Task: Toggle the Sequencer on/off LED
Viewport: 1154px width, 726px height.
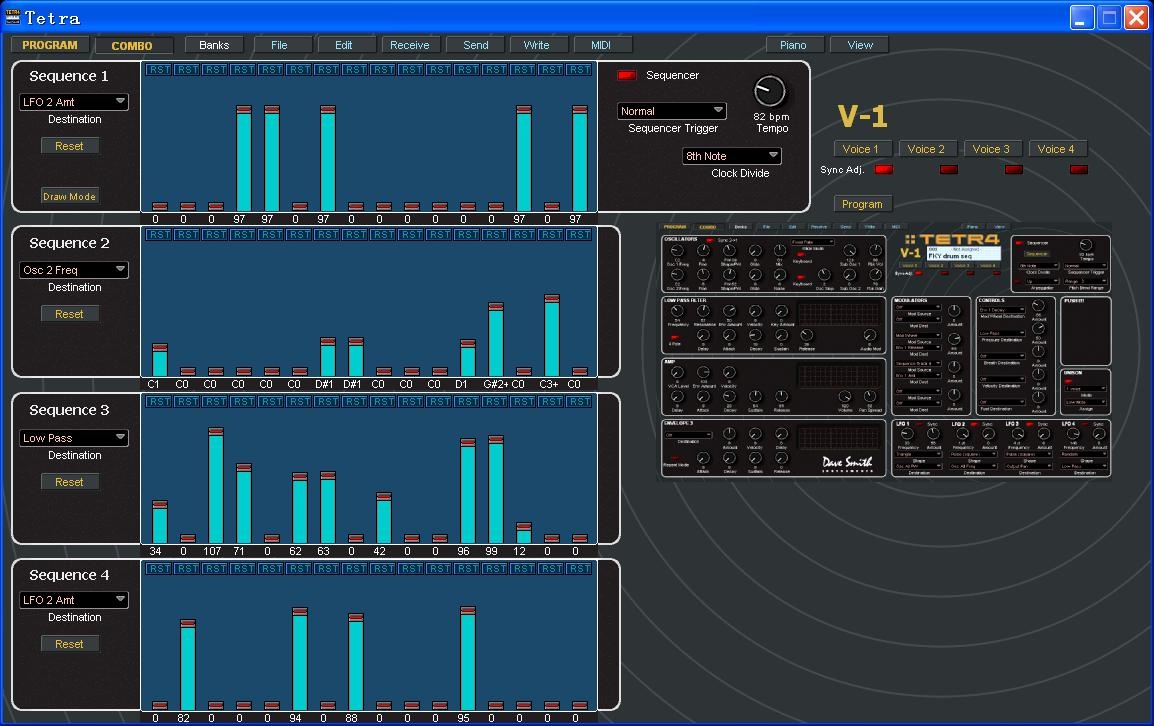Action: coord(627,75)
